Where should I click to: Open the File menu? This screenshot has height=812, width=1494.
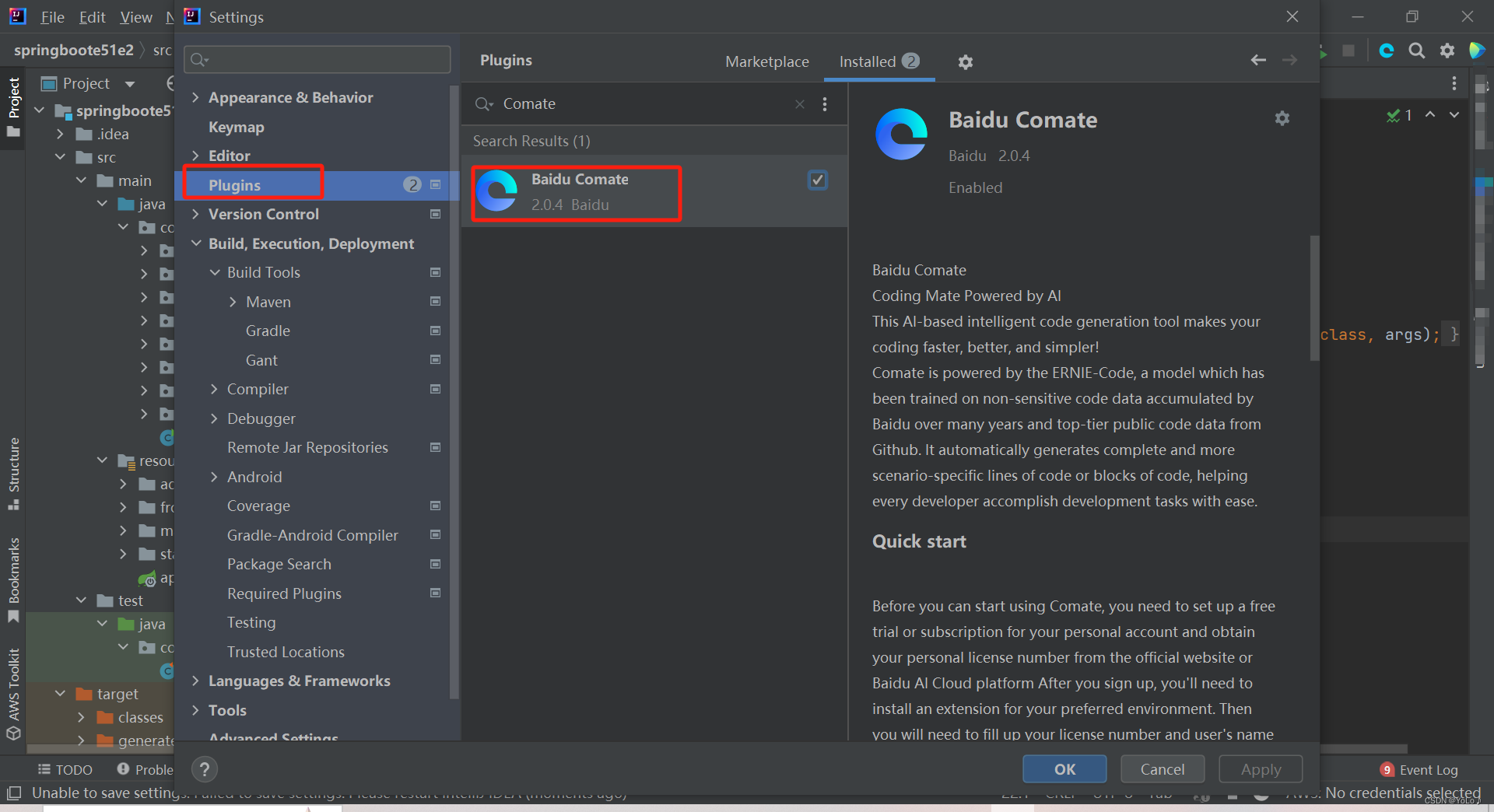52,17
